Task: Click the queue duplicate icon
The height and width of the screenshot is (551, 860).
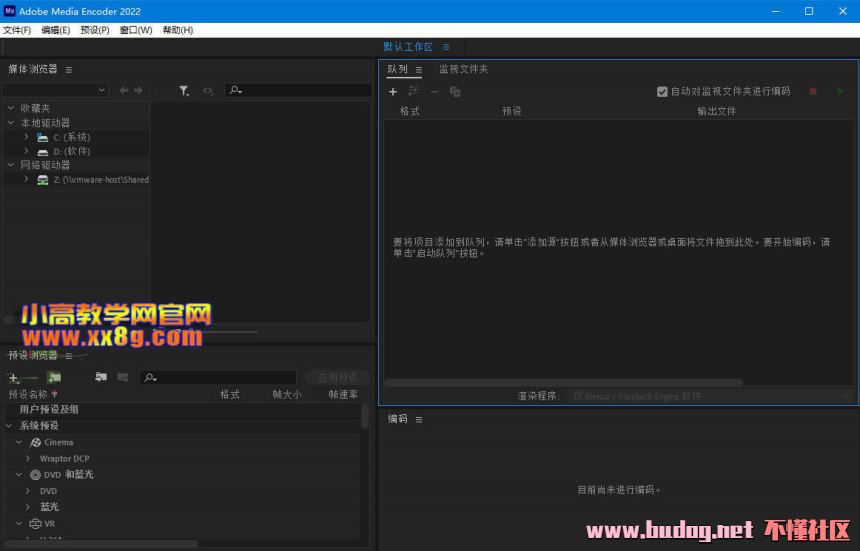Action: (455, 92)
